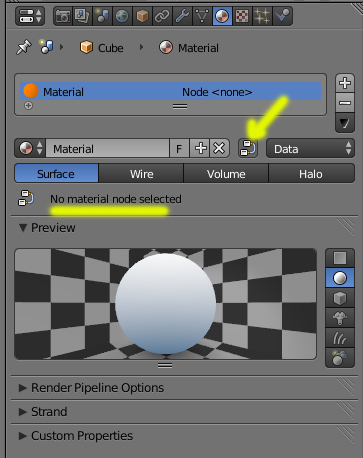Image resolution: width=363 pixels, height=458 pixels.
Task: Open the Object constraints chain tab
Action: [x=162, y=16]
